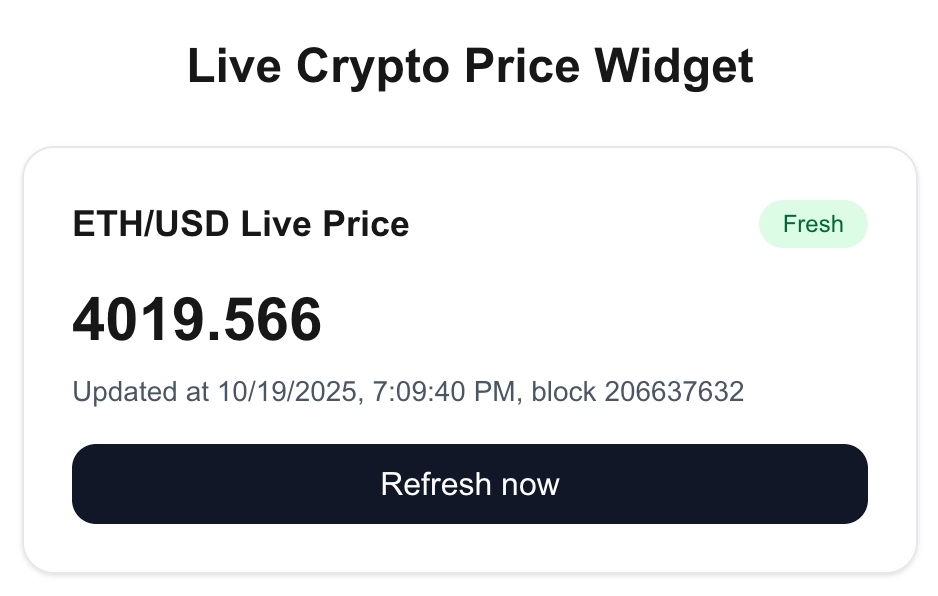Click the widget header row
The width and height of the screenshot is (938, 596).
[x=469, y=224]
